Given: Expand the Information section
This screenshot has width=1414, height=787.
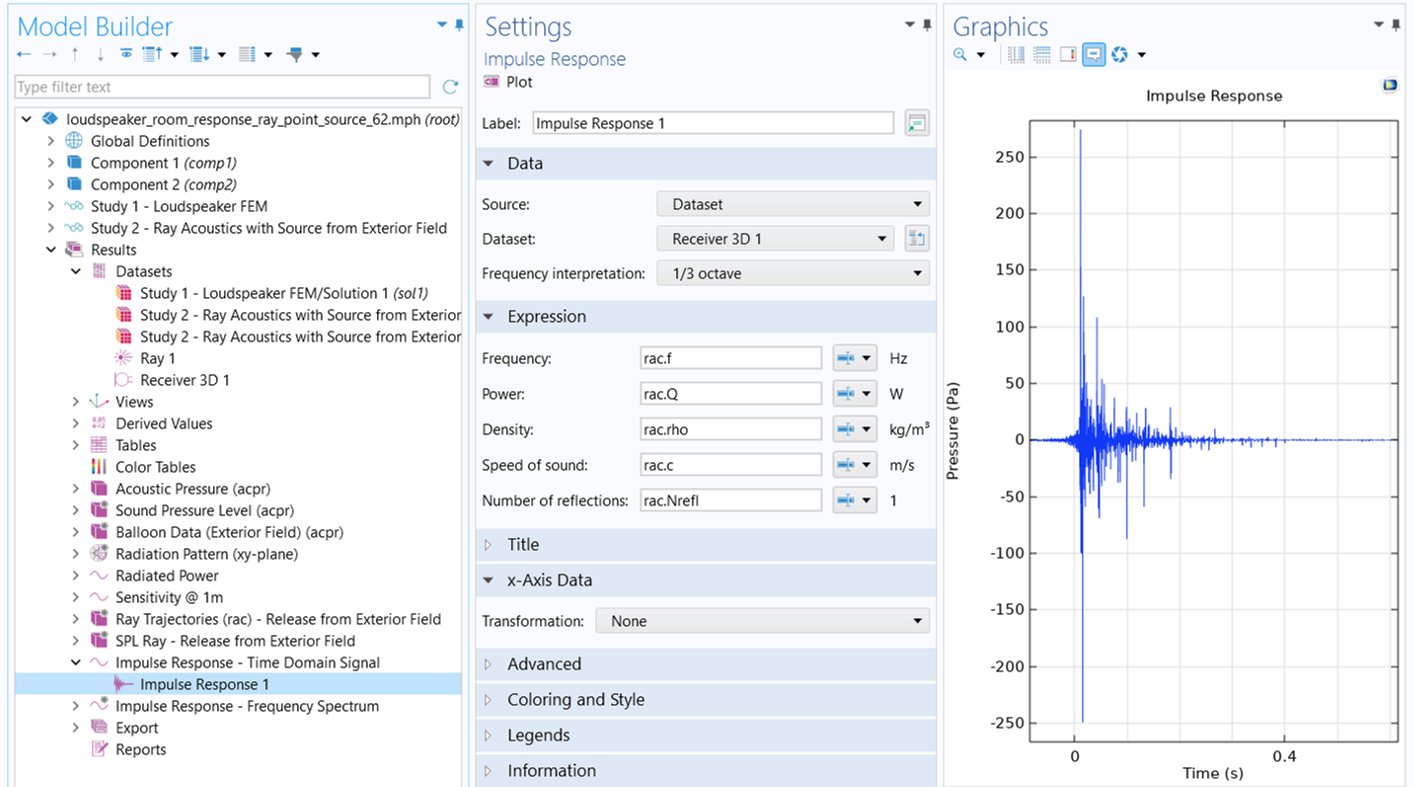Looking at the screenshot, I should click(x=489, y=771).
